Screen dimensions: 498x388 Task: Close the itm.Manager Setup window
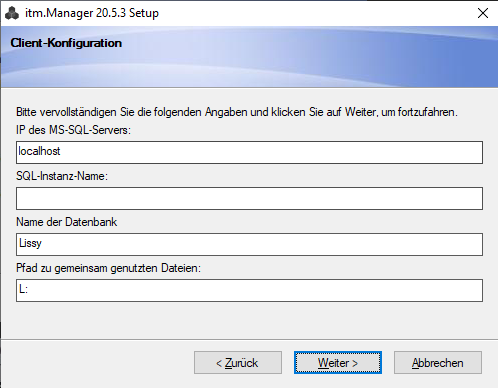click(x=483, y=13)
